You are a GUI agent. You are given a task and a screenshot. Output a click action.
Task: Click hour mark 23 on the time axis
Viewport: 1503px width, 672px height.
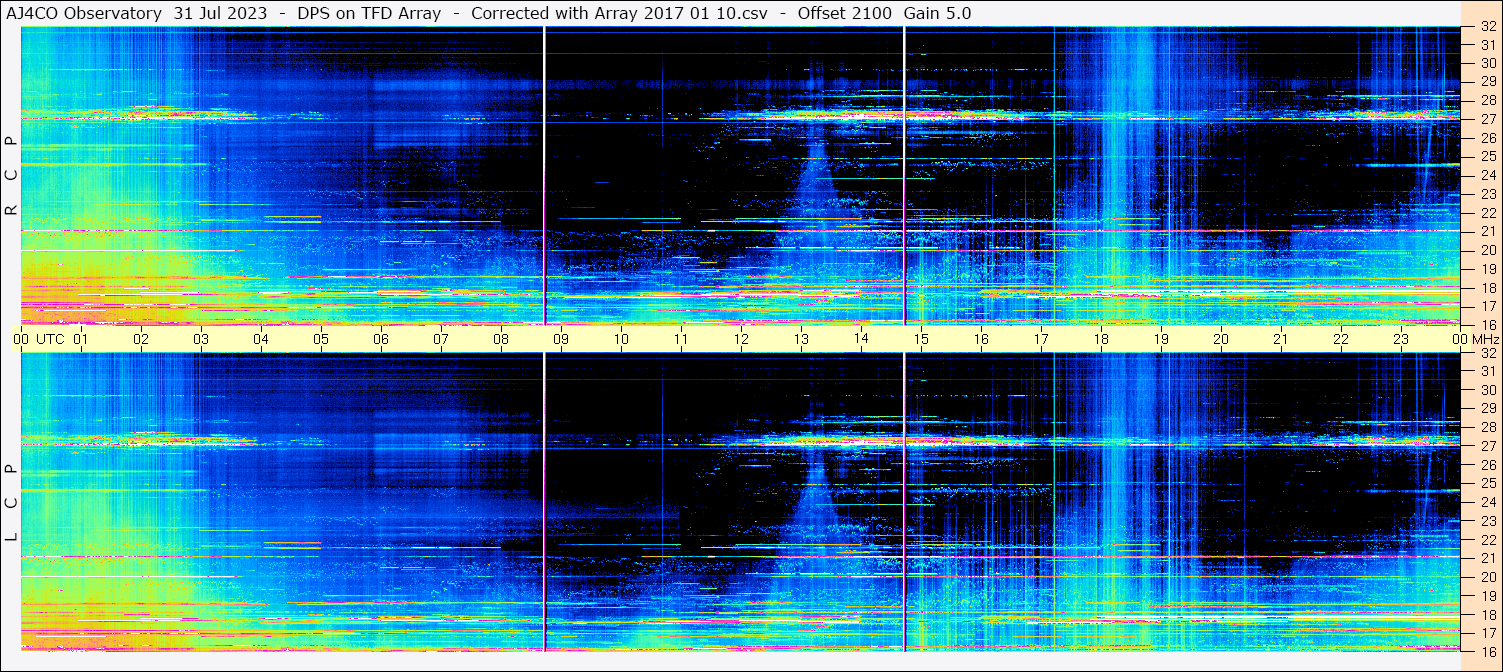point(1401,339)
